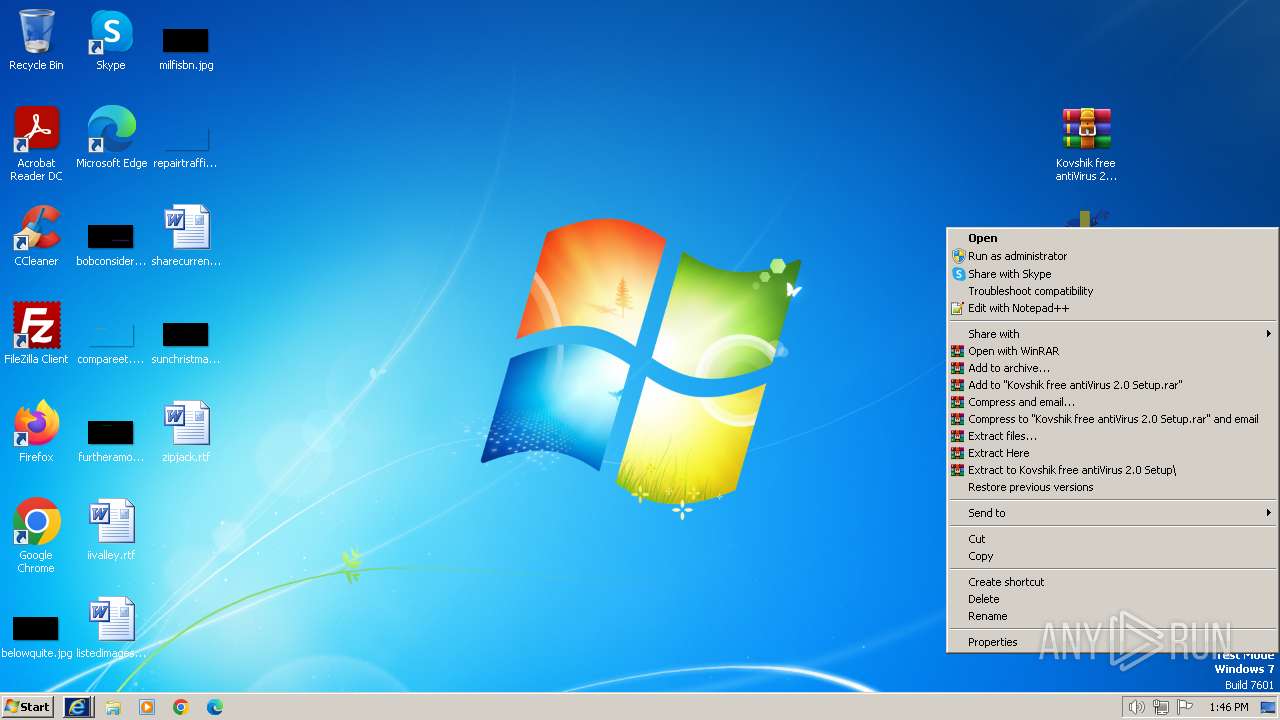
Task: Open the Action Center flag icon
Action: 1185,707
